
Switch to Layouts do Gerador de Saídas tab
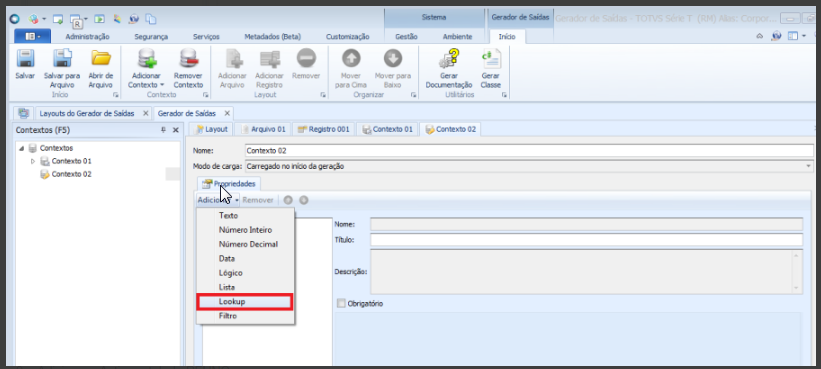click(87, 113)
